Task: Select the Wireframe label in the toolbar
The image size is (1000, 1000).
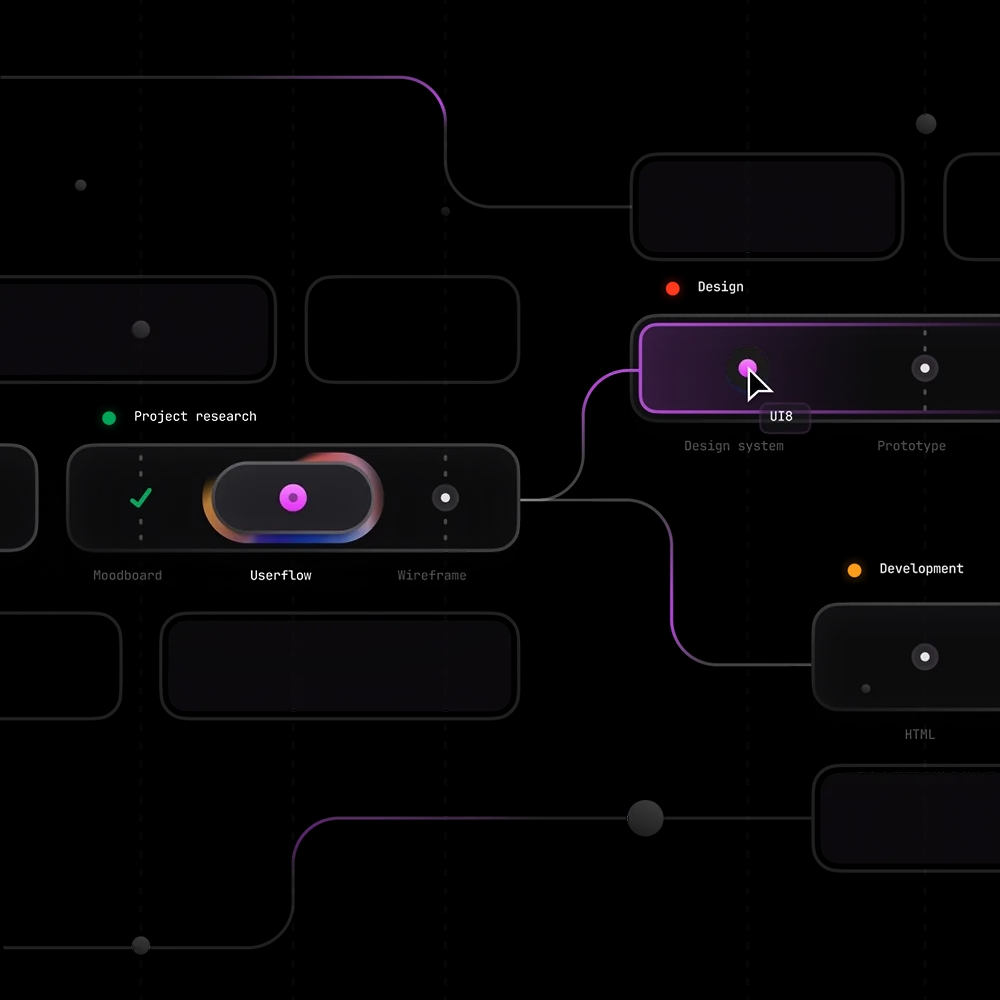Action: 431,575
